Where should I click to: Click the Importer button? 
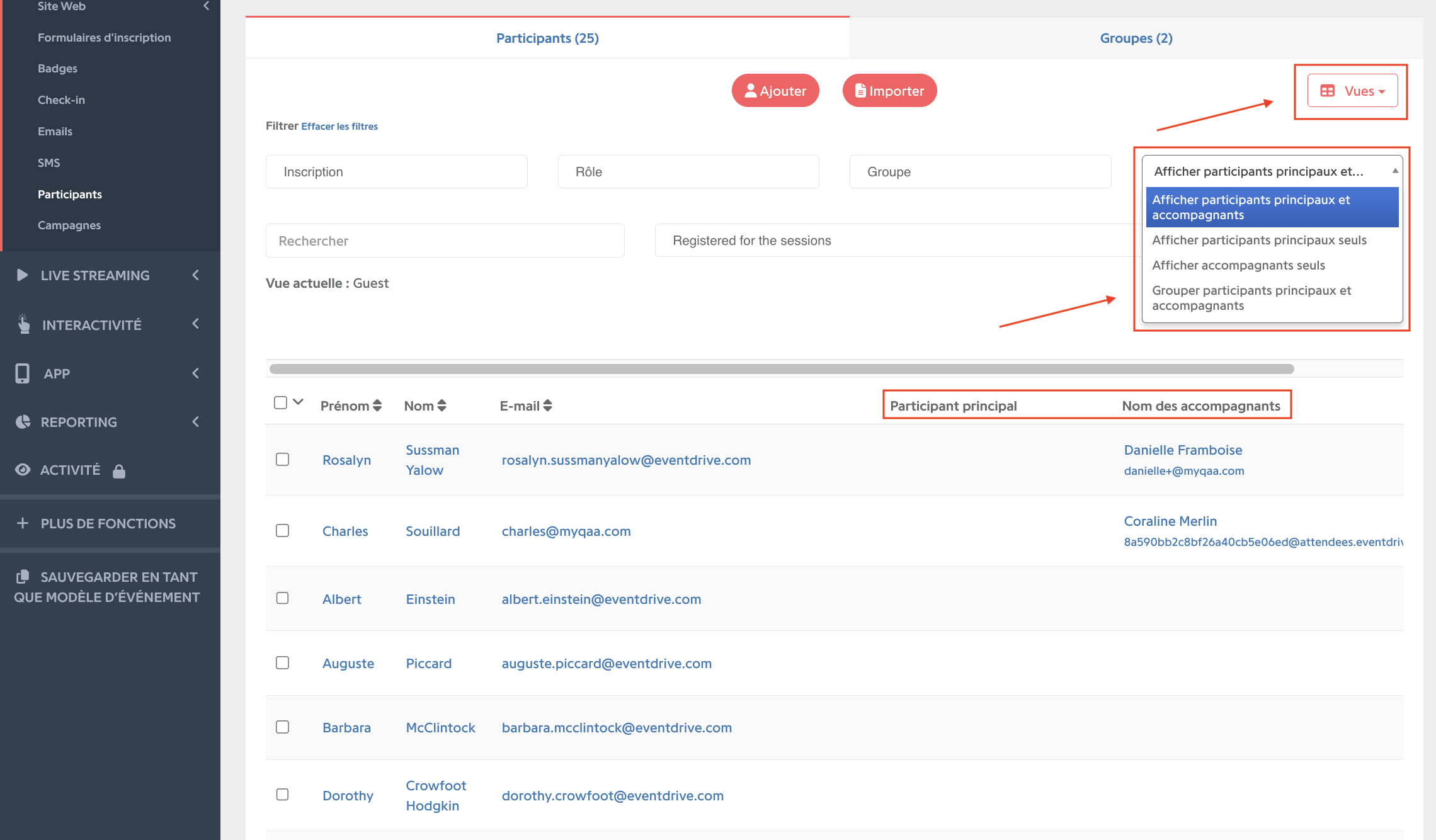(x=889, y=91)
